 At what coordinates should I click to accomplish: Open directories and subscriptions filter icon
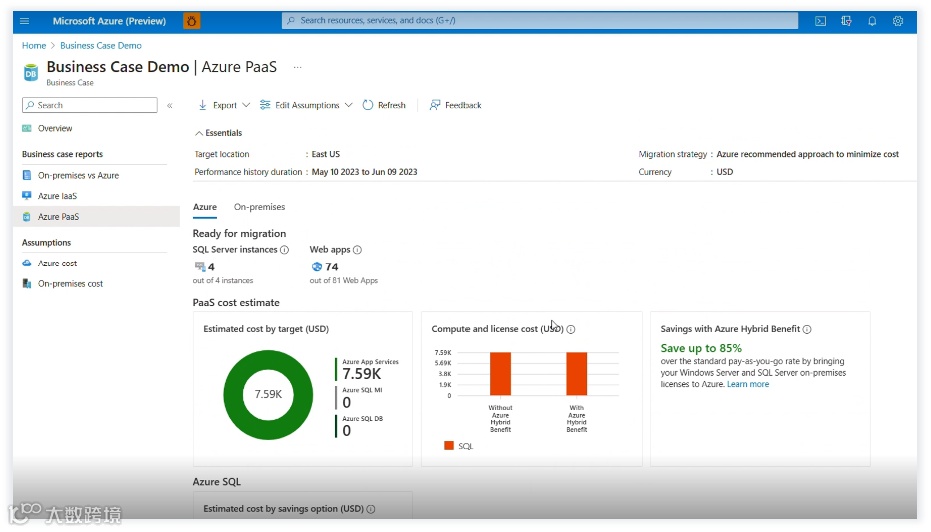(x=846, y=21)
